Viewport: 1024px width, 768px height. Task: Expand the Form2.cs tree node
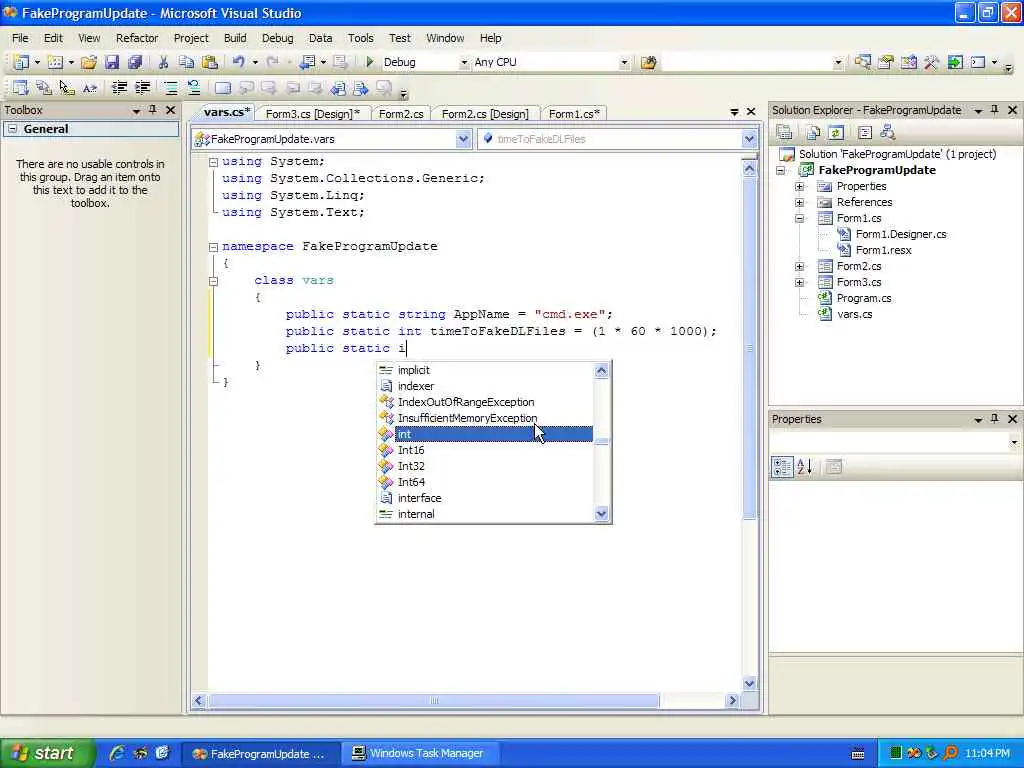tap(799, 266)
